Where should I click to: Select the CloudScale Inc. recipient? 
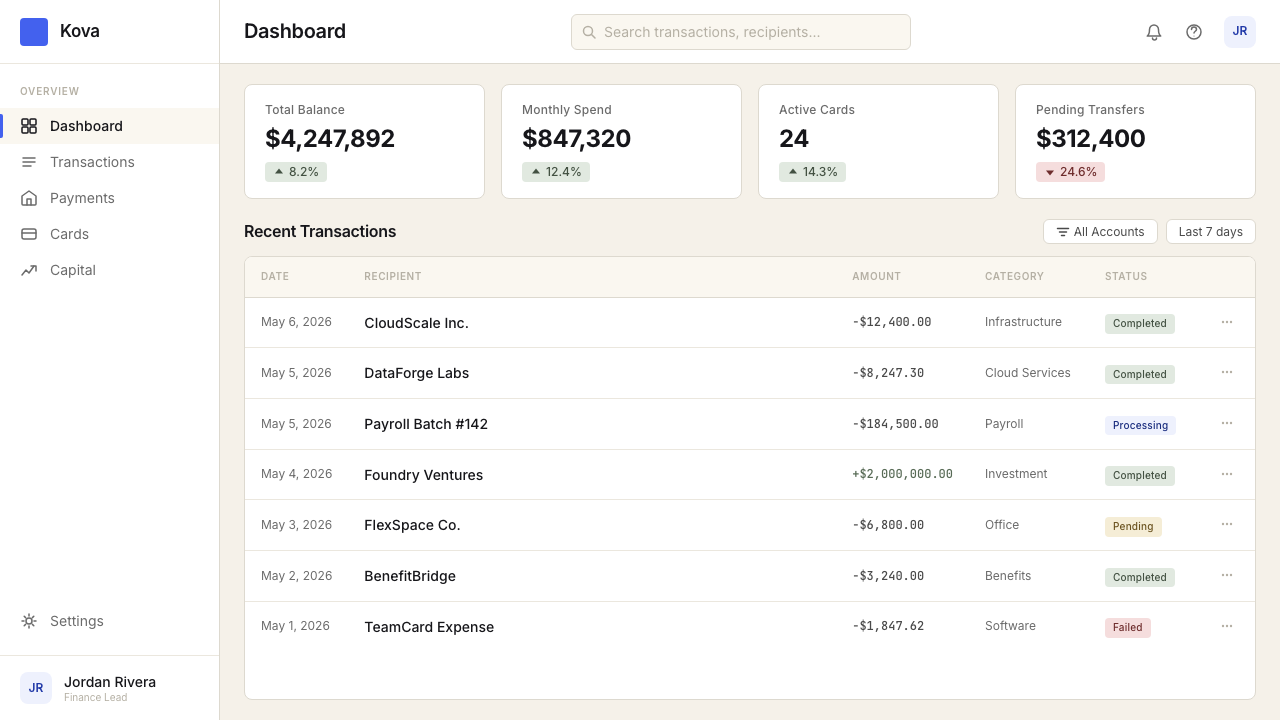click(x=416, y=323)
